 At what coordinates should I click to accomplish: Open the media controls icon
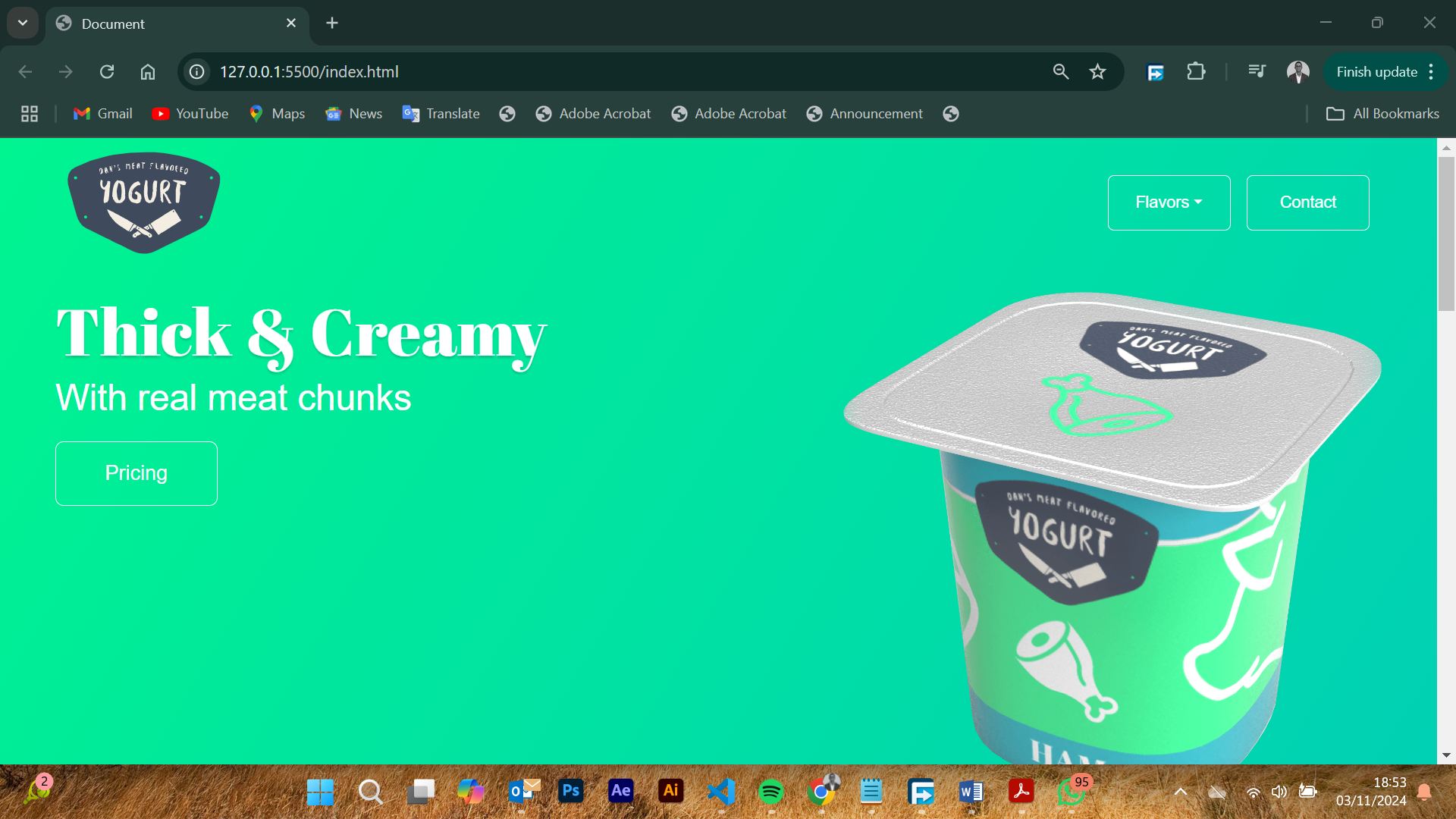coord(1257,72)
